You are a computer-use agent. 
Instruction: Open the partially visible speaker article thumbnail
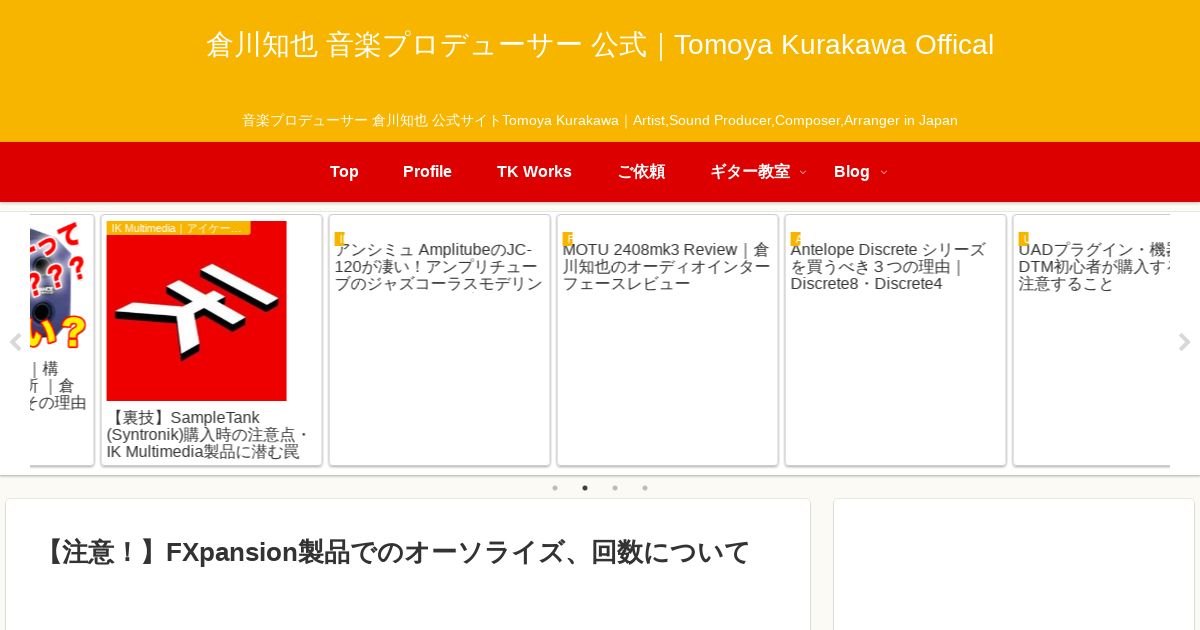58,285
